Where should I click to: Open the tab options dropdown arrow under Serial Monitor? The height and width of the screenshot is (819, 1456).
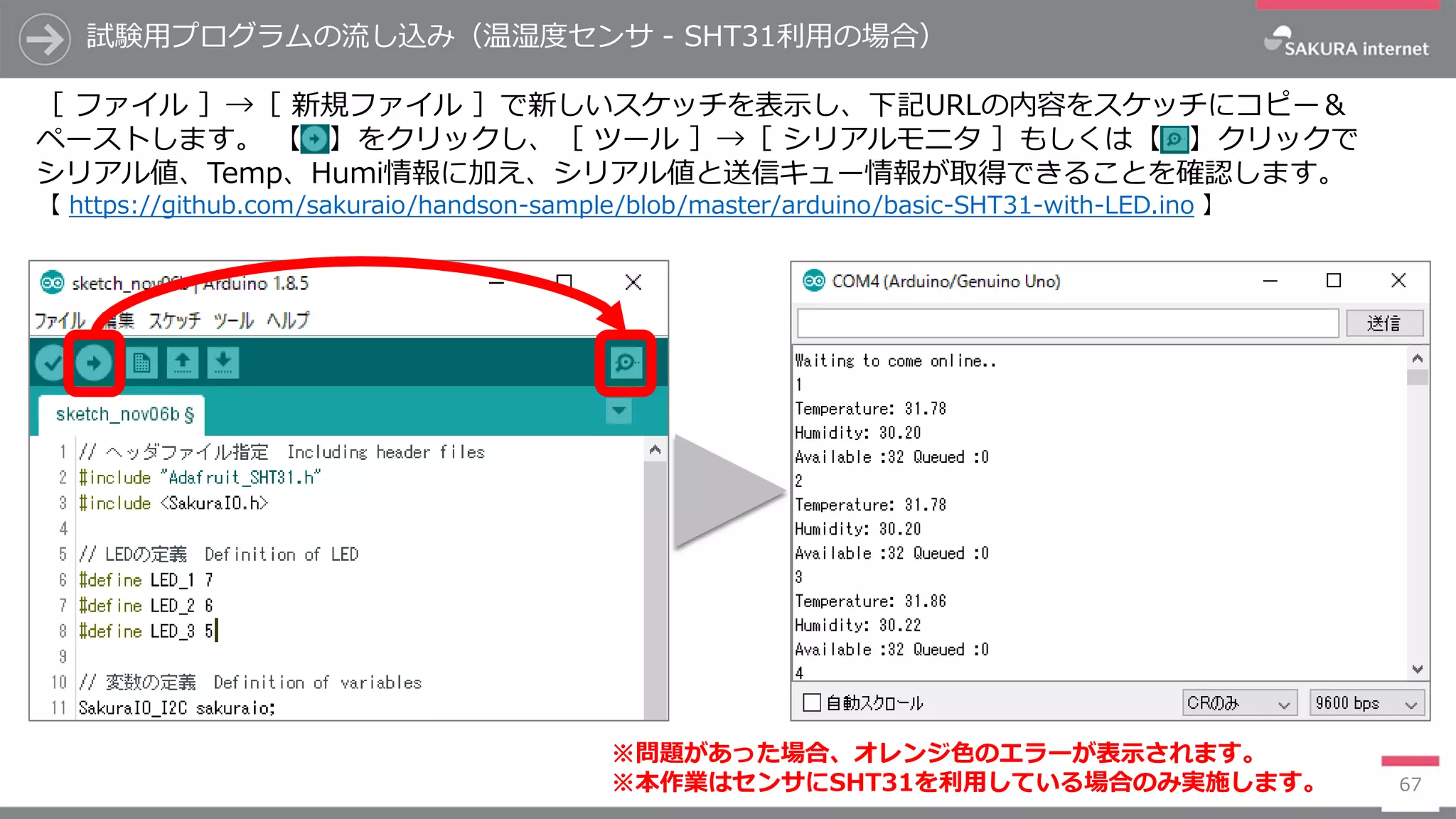pos(619,410)
